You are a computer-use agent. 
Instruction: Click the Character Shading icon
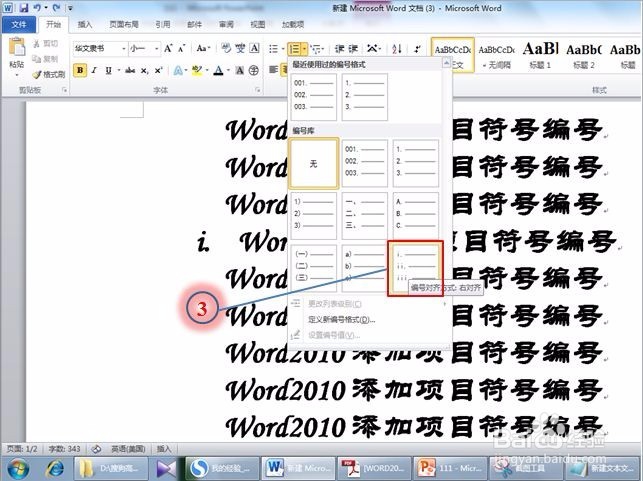(240, 71)
